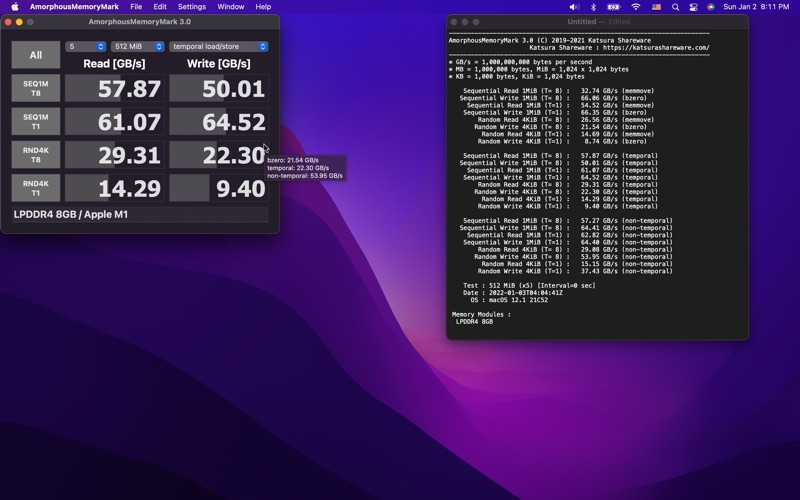Run all benchmarks with the All button
The width and height of the screenshot is (800, 500).
pyautogui.click(x=36, y=55)
